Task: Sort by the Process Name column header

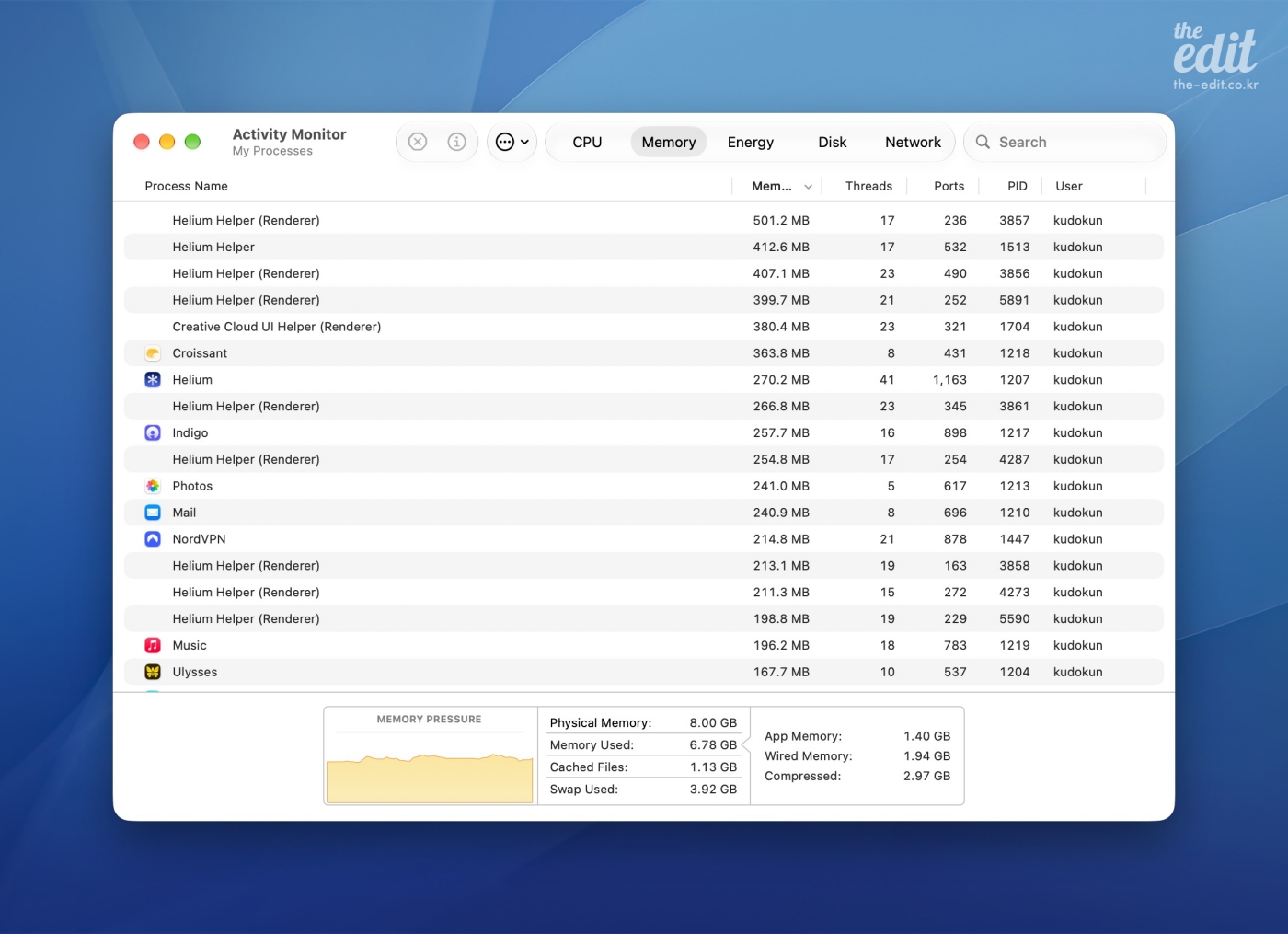Action: 186,186
